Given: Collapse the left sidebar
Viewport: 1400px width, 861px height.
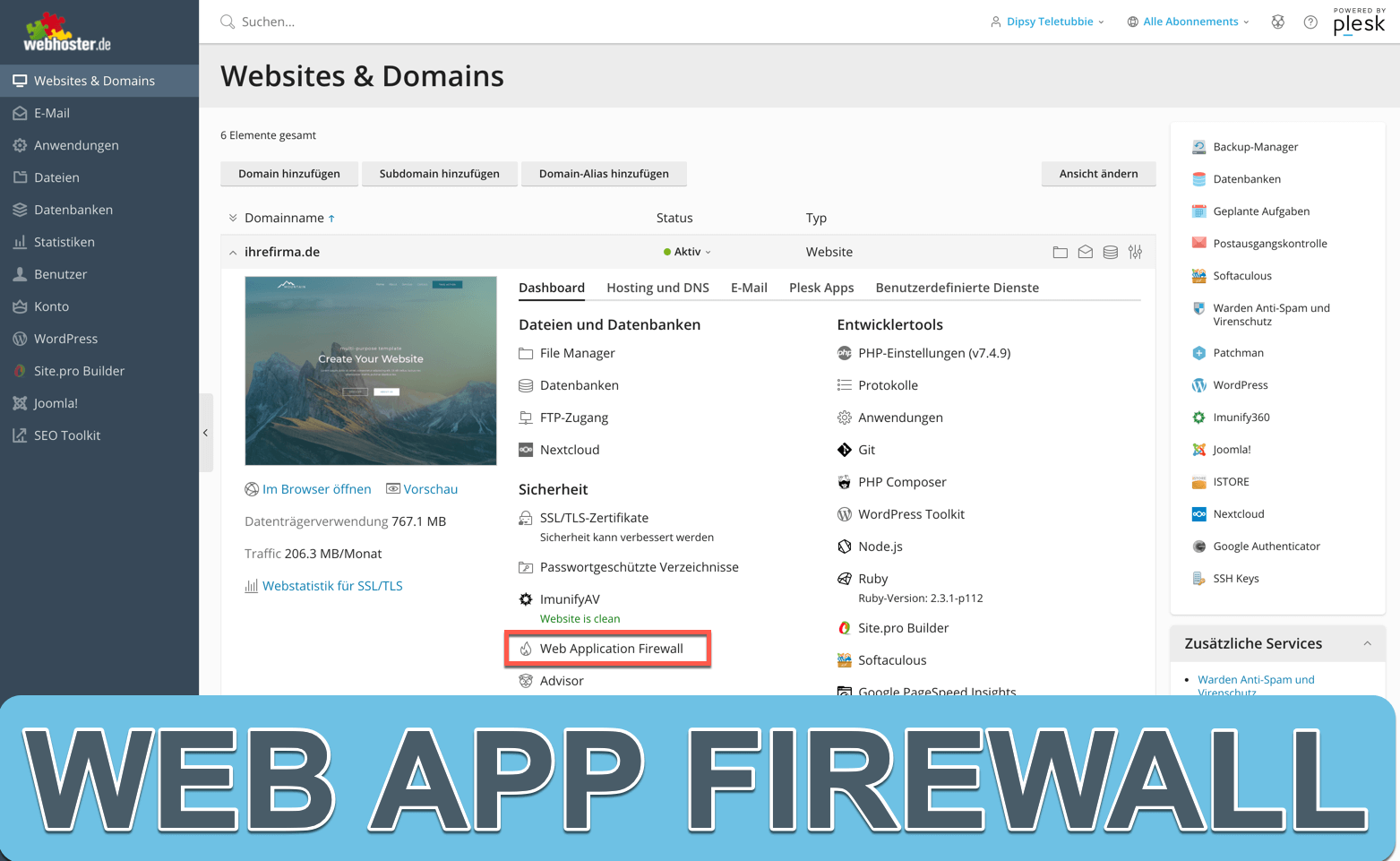Looking at the screenshot, I should (x=205, y=433).
